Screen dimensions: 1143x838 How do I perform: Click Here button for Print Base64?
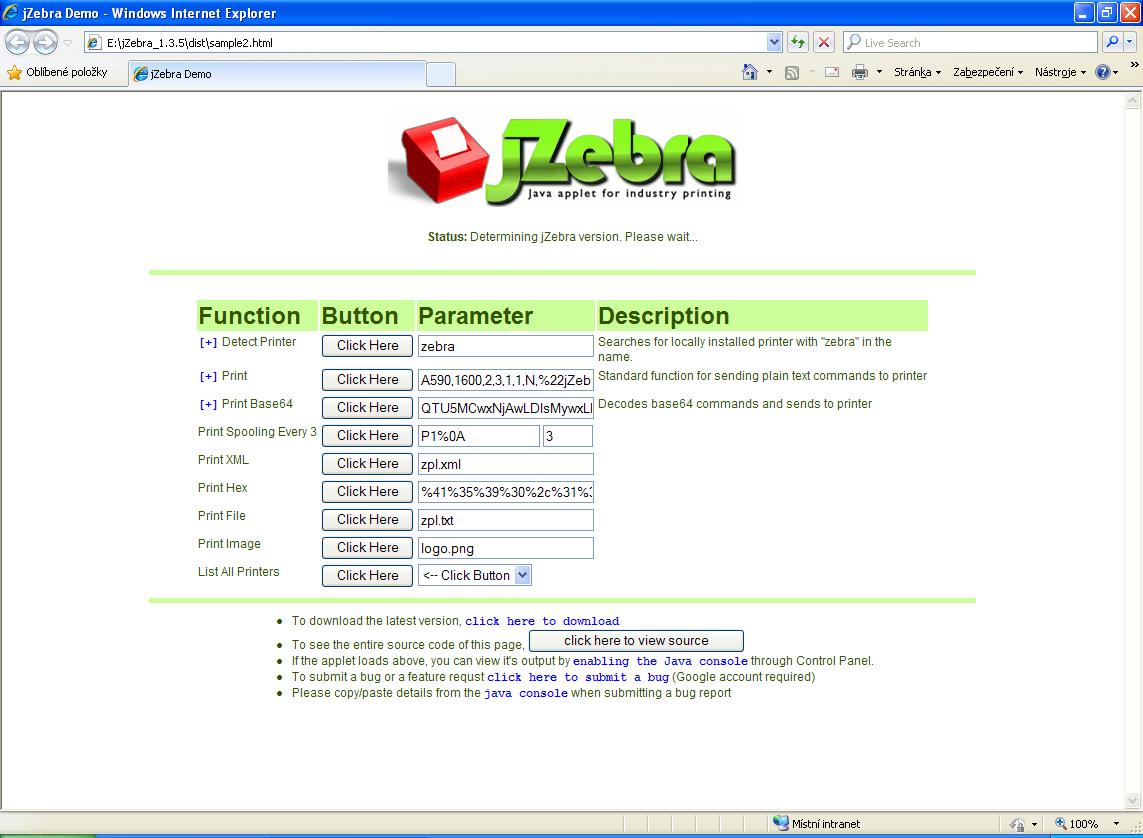(367, 407)
